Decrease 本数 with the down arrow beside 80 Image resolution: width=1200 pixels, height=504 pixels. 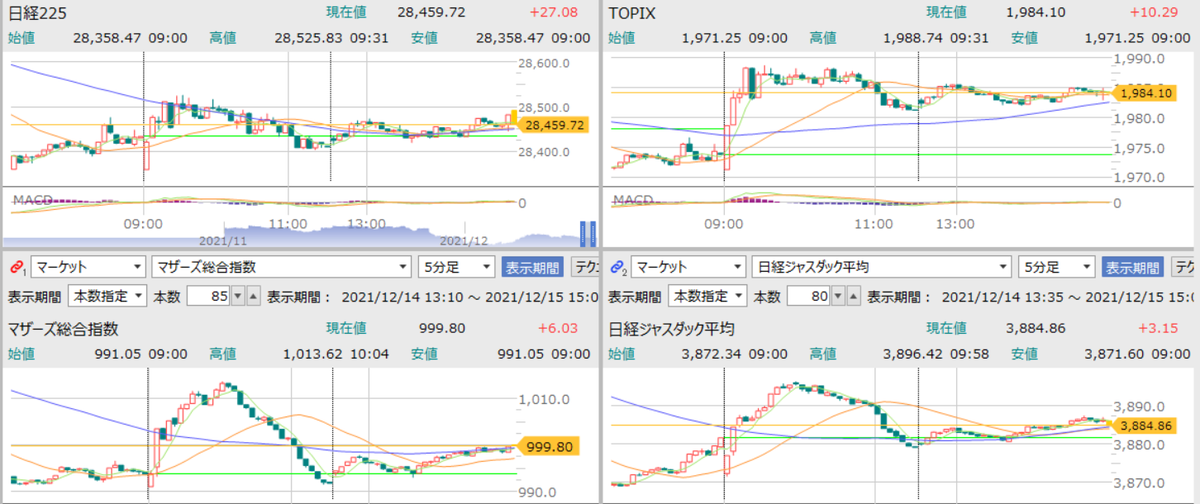pyautogui.click(x=838, y=297)
